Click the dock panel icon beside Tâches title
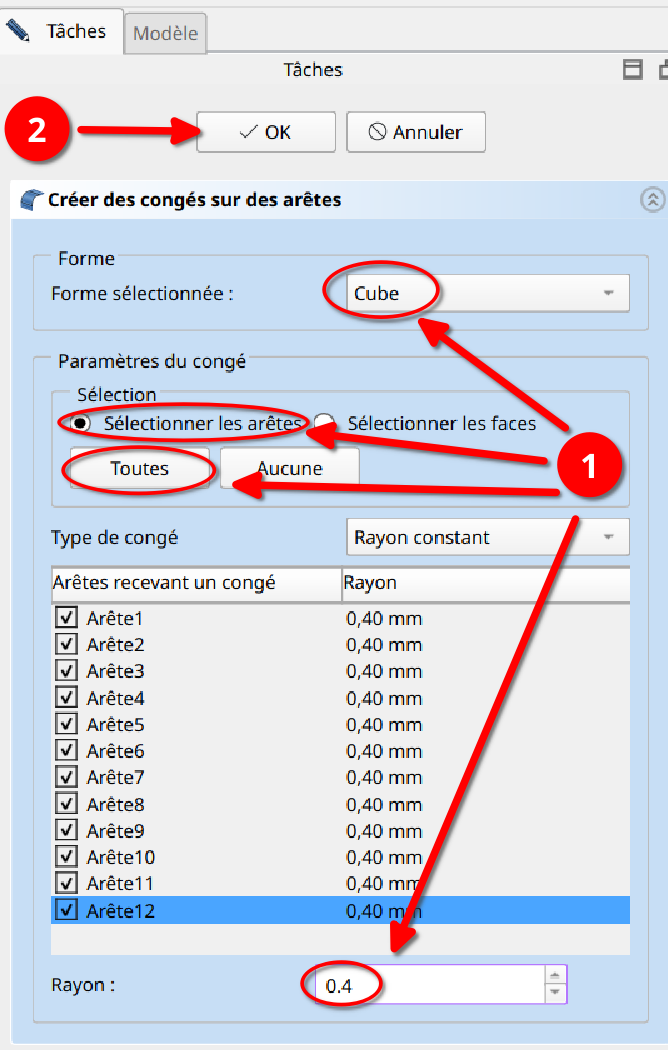This screenshot has height=1050, width=668. point(632,70)
